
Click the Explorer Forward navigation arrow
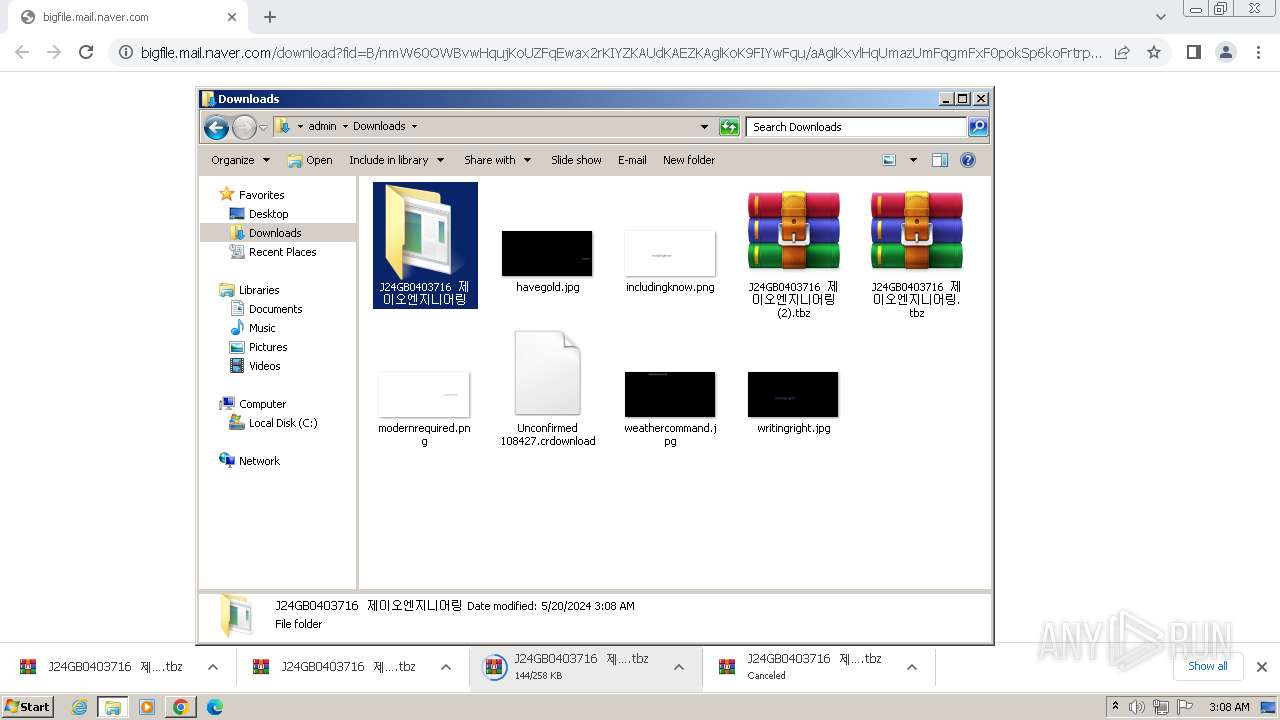coord(244,127)
